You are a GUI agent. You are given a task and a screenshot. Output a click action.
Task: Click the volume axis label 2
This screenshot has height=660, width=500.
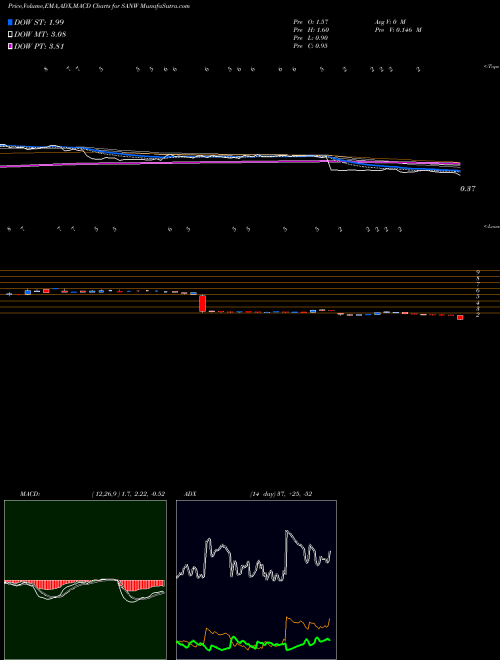(478, 314)
